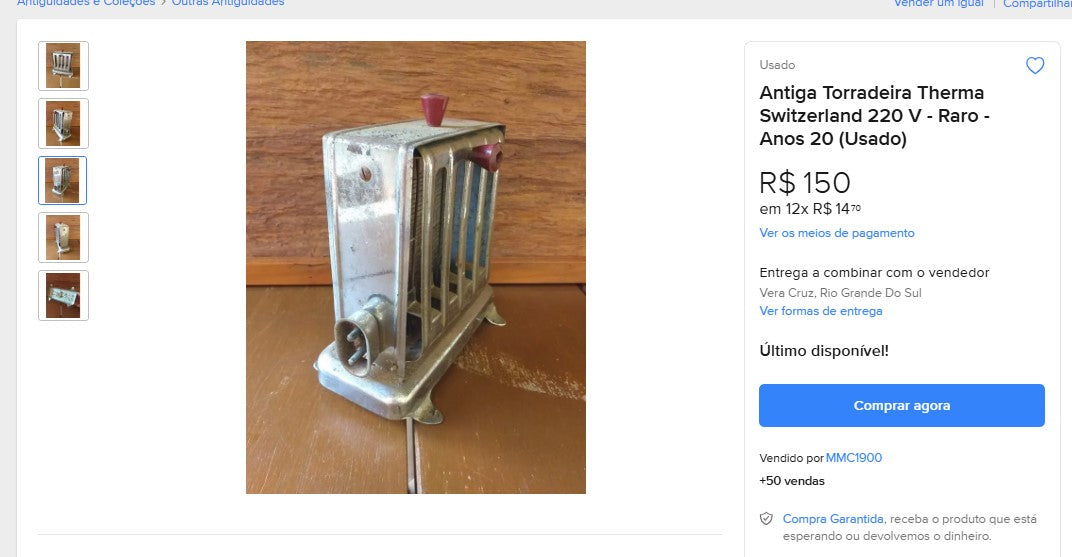Screen dimensions: 1072x557
Task: Go to Antiguidades e Coleções breadcrumb
Action: pyautogui.click(x=86, y=3)
